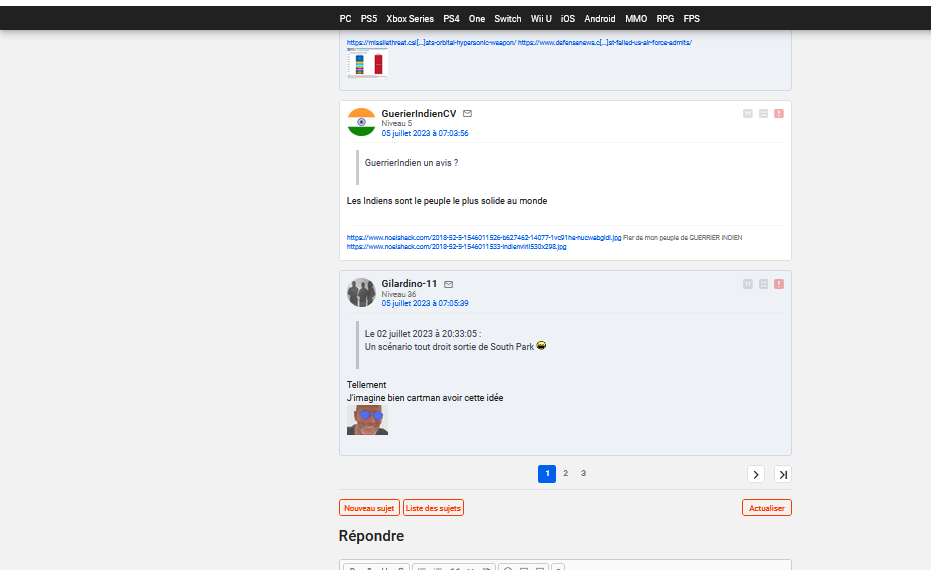Select the PS5 menu item

(x=369, y=18)
